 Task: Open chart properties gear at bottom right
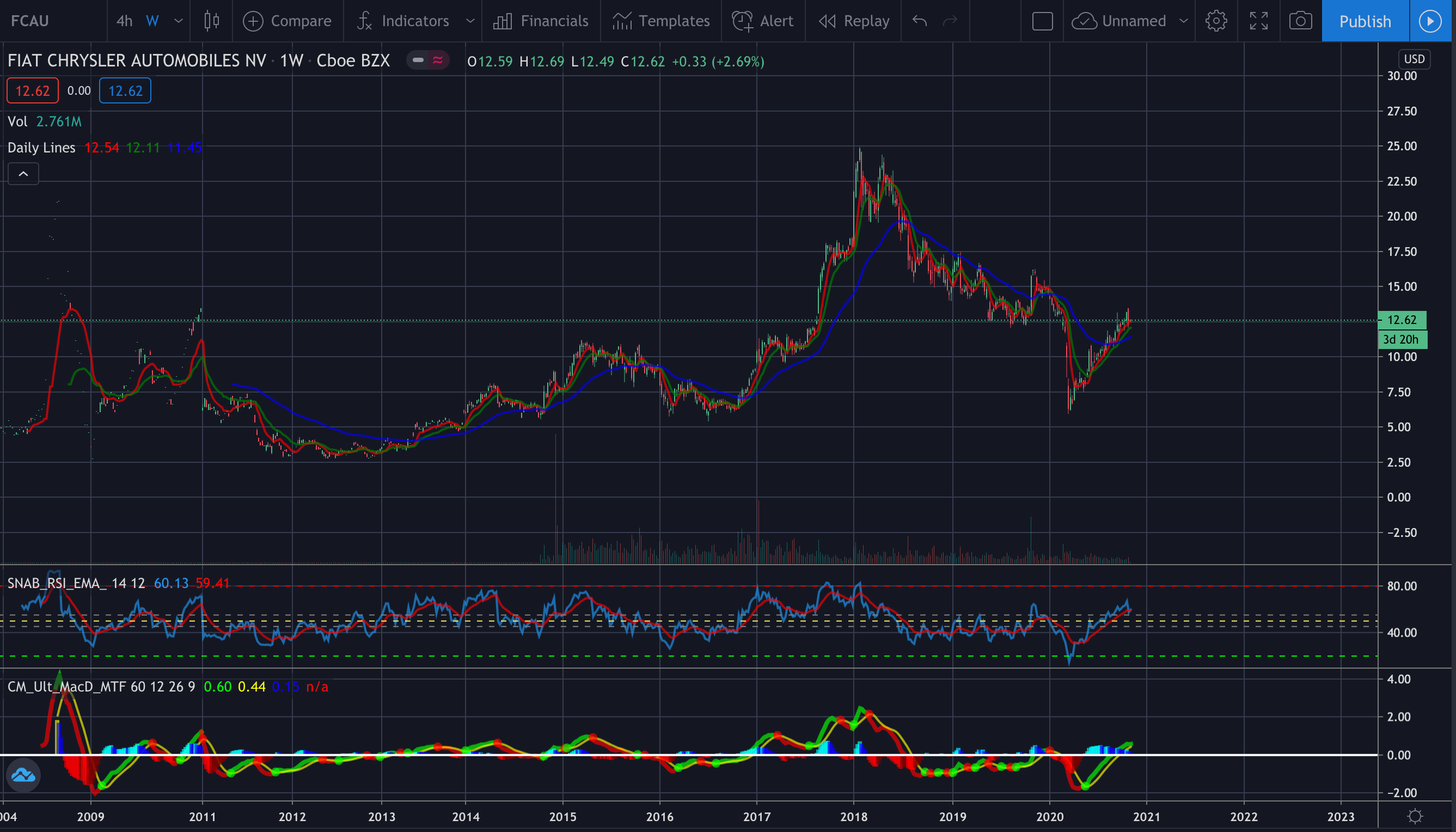(1415, 816)
